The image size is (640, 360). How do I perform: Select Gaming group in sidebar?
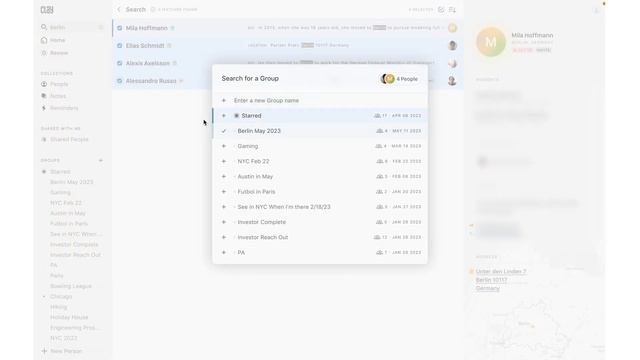(60, 192)
